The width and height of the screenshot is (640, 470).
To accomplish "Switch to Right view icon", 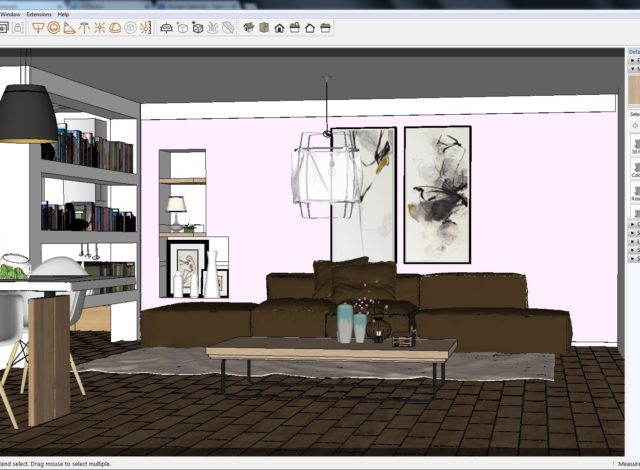I will tap(295, 28).
